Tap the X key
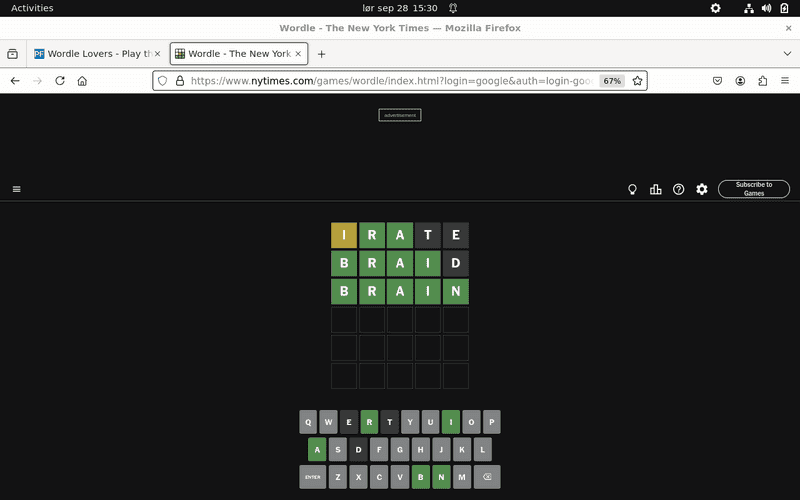Screen dimensions: 800x500 (x=359, y=477)
